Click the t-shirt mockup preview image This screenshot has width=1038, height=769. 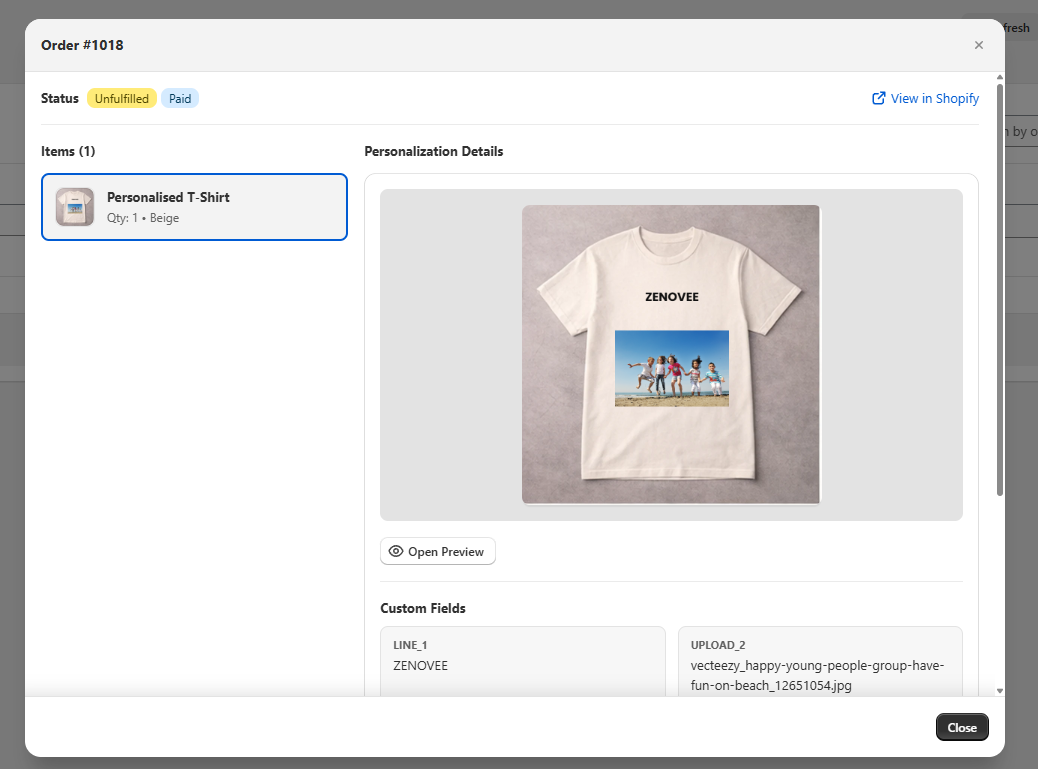click(x=670, y=355)
